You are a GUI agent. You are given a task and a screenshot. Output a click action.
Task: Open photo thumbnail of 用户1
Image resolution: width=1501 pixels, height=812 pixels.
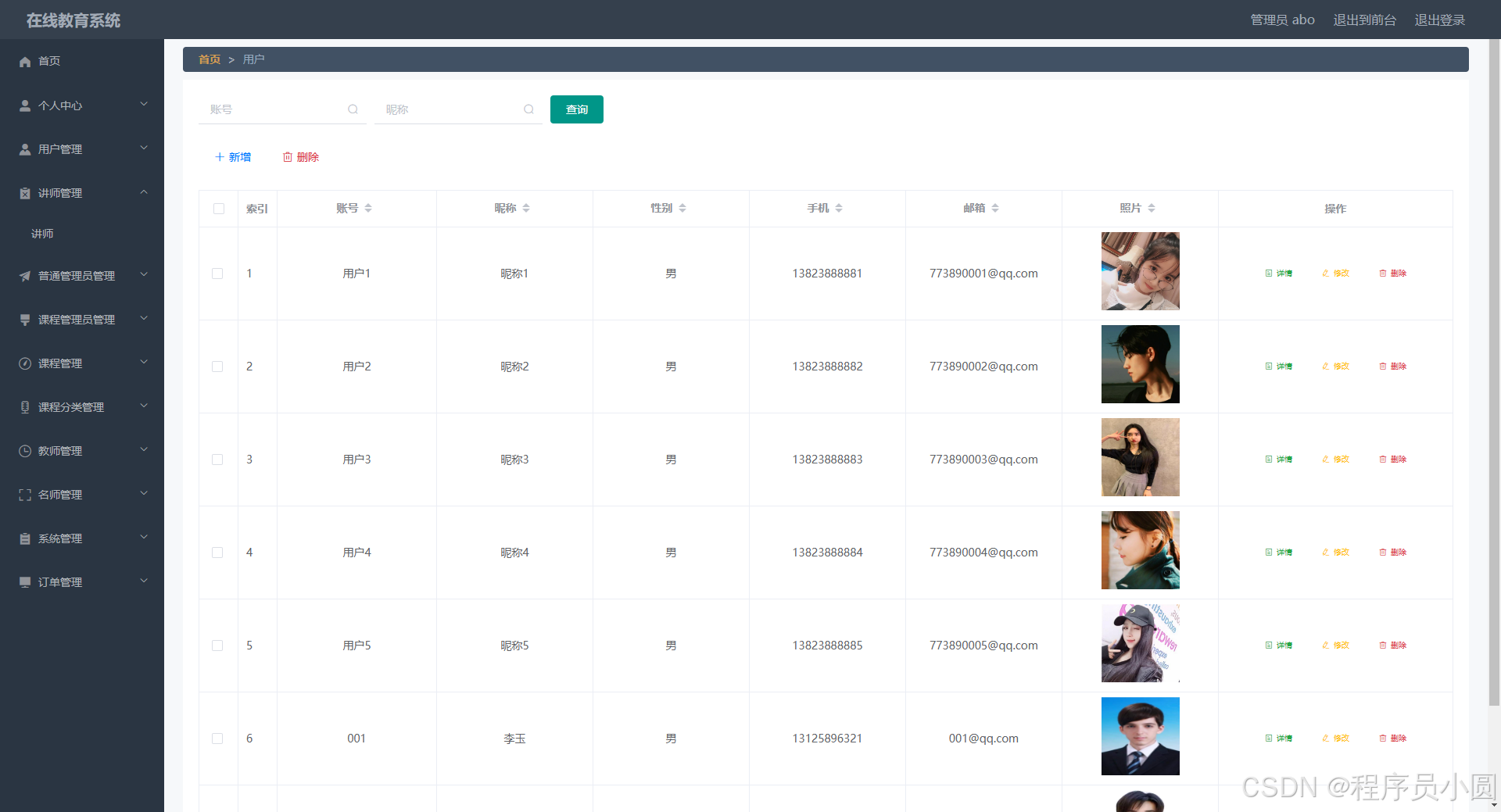pyautogui.click(x=1140, y=271)
